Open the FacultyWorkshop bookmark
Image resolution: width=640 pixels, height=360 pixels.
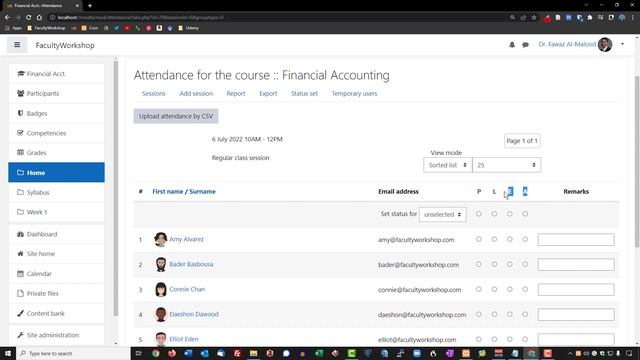(x=47, y=28)
